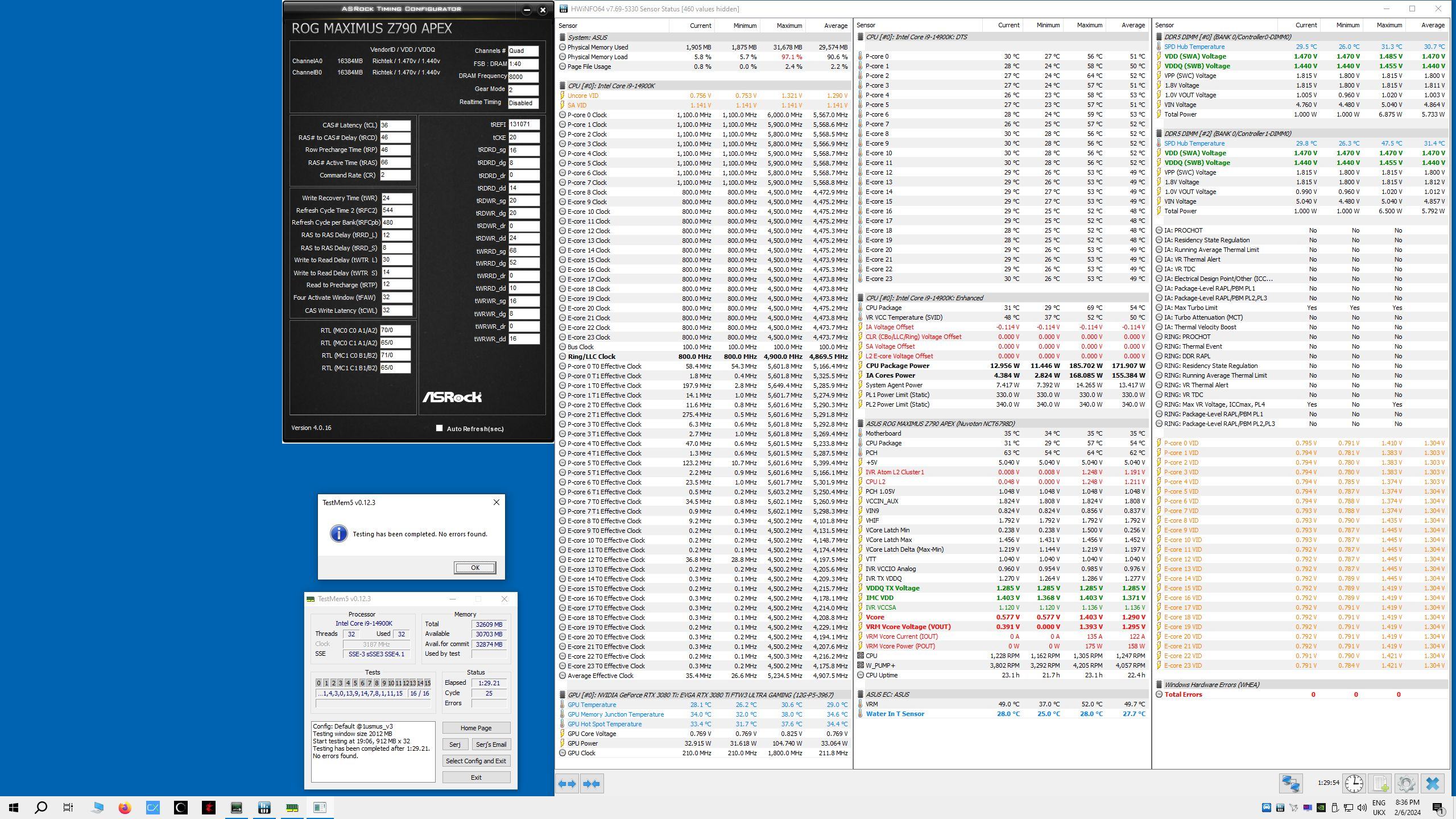Screen dimensions: 1456x819
Task: Launch Firefox from taskbar
Action: pos(125,807)
